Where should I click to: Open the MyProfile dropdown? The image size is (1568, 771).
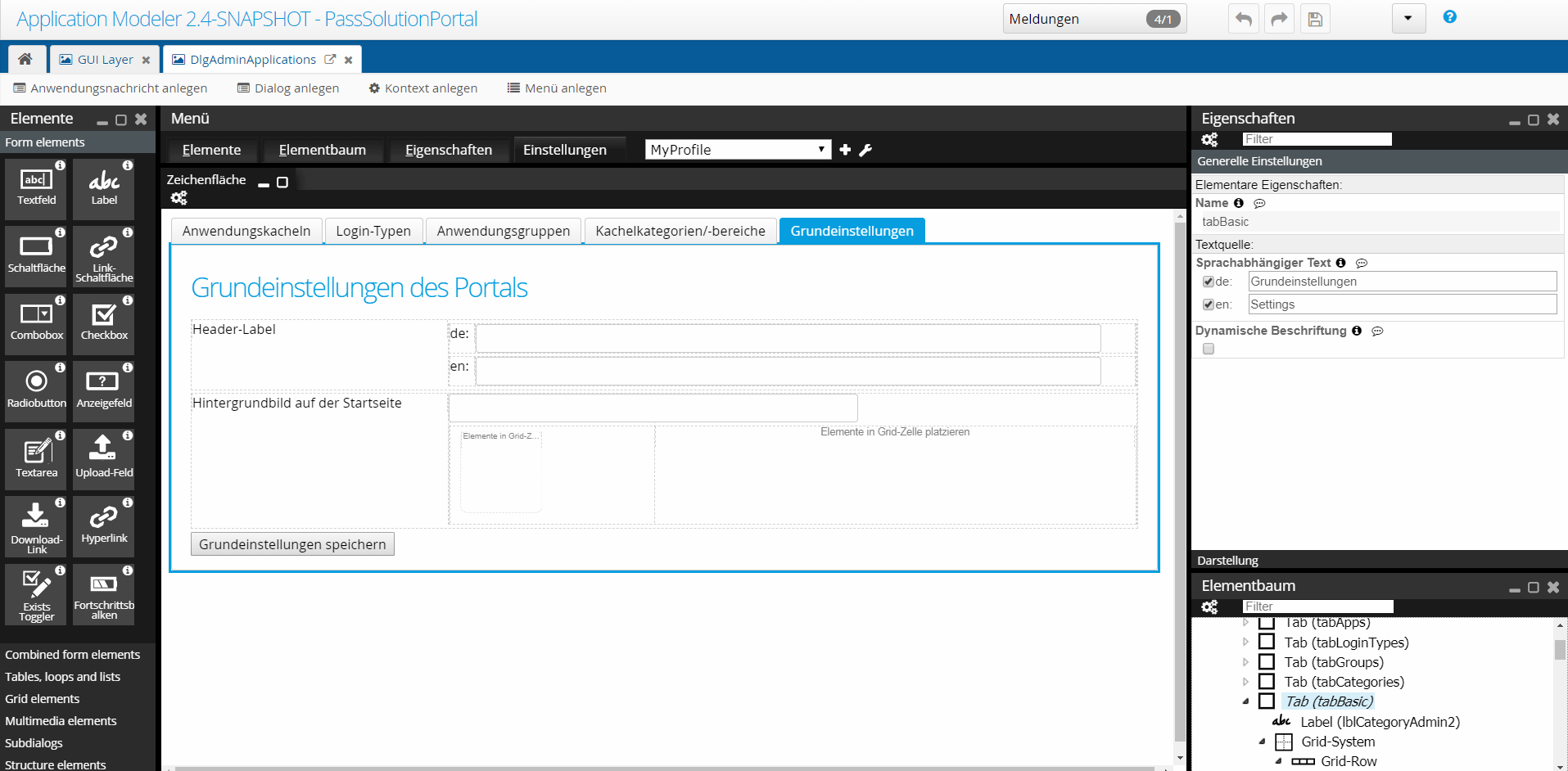737,150
